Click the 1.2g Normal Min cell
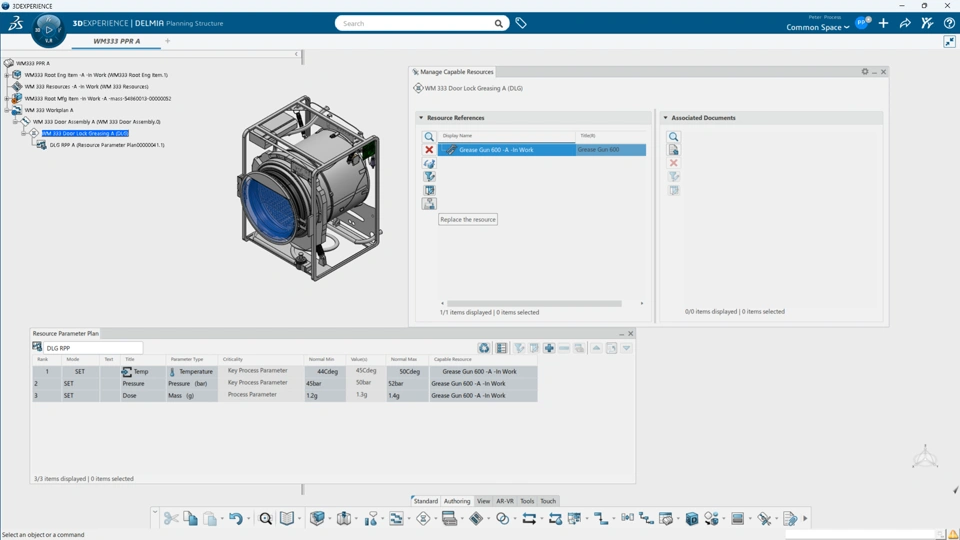This screenshot has width=960, height=540. pos(324,396)
